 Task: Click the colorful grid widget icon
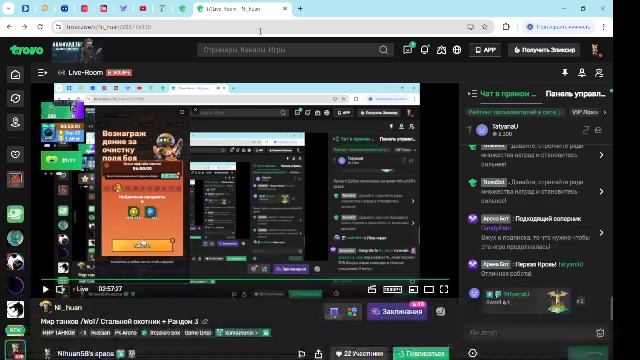tap(352, 312)
